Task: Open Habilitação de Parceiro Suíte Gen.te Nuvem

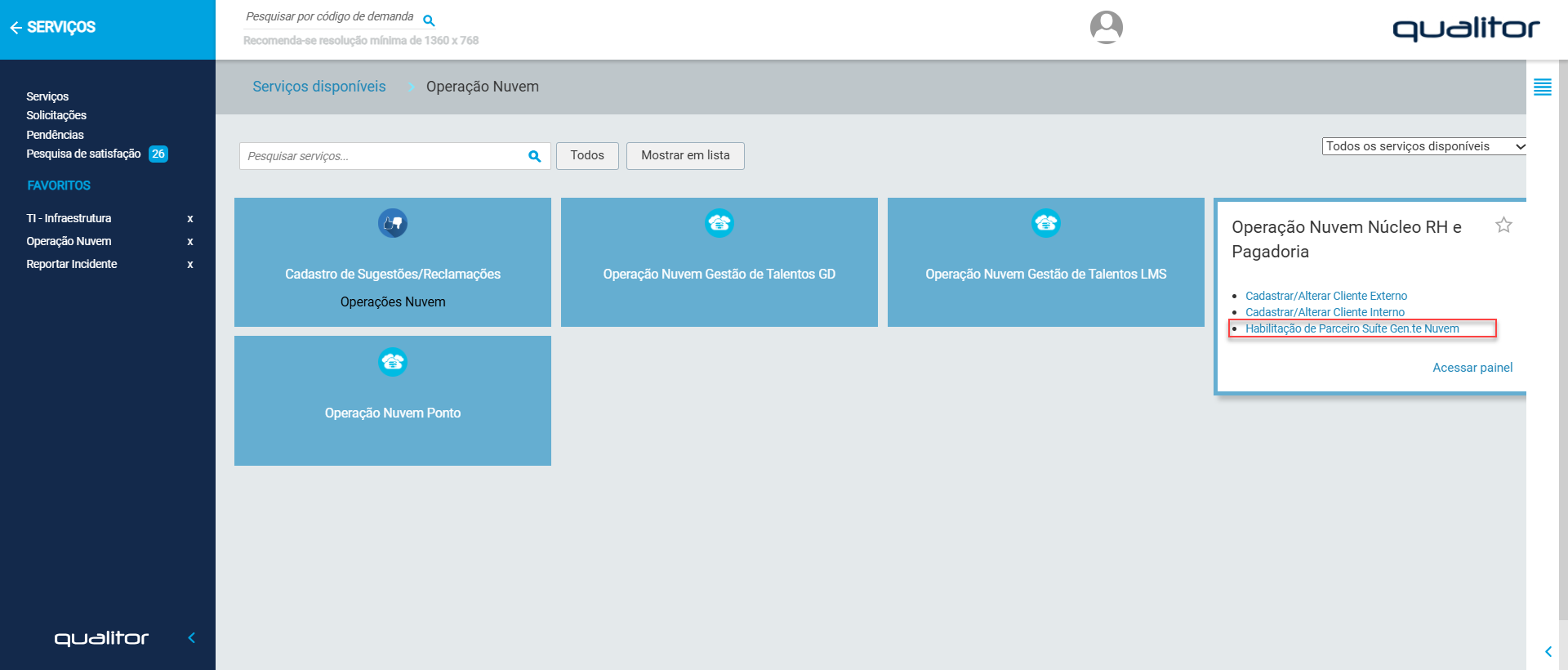Action: 1352,328
